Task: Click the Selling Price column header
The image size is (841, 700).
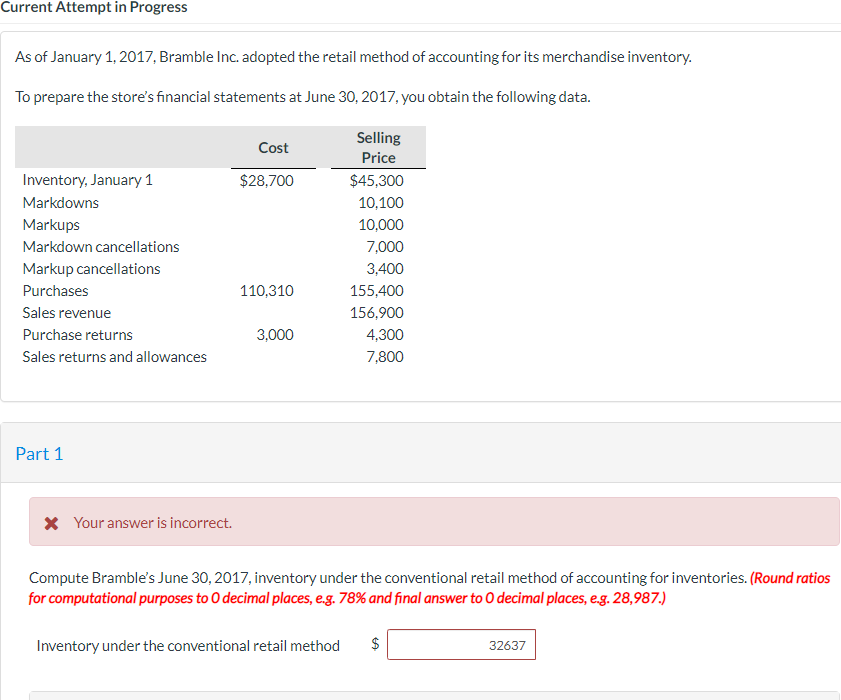Action: pyautogui.click(x=379, y=148)
